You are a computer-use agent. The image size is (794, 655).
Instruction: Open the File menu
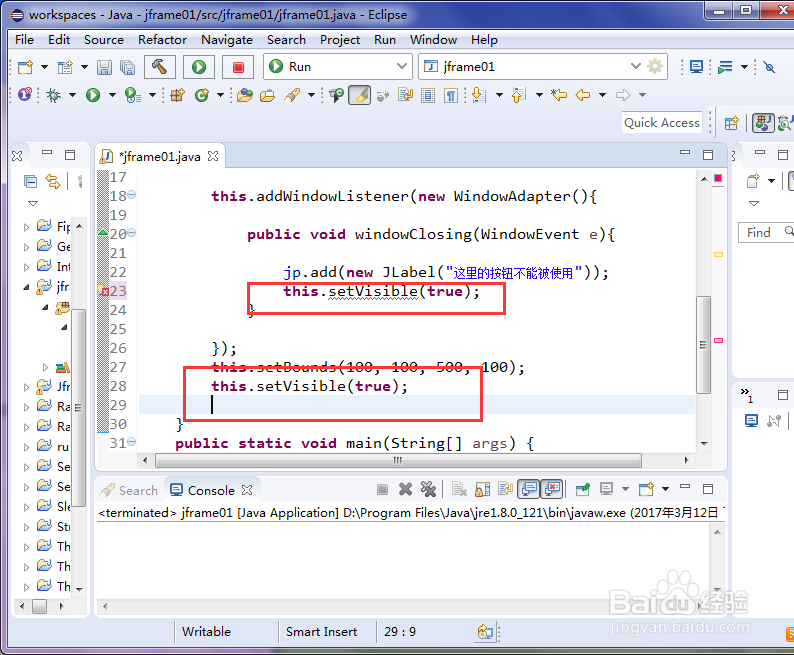coord(24,39)
